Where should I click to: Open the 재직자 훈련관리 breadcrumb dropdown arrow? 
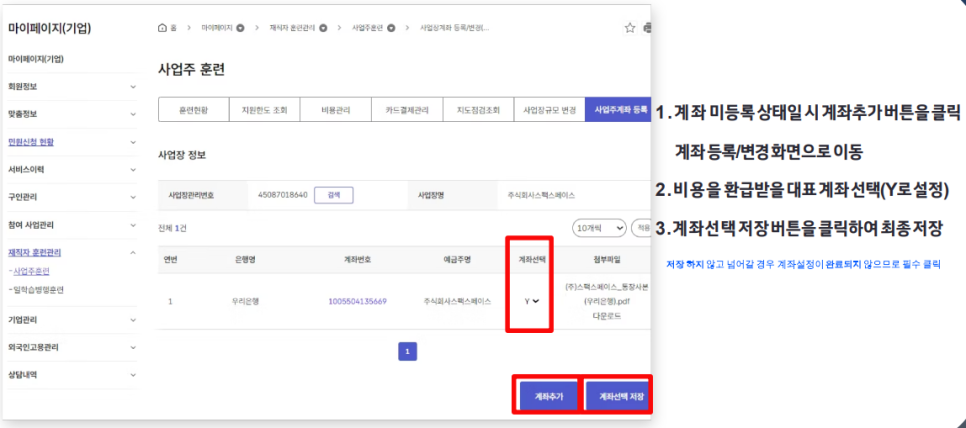click(323, 28)
